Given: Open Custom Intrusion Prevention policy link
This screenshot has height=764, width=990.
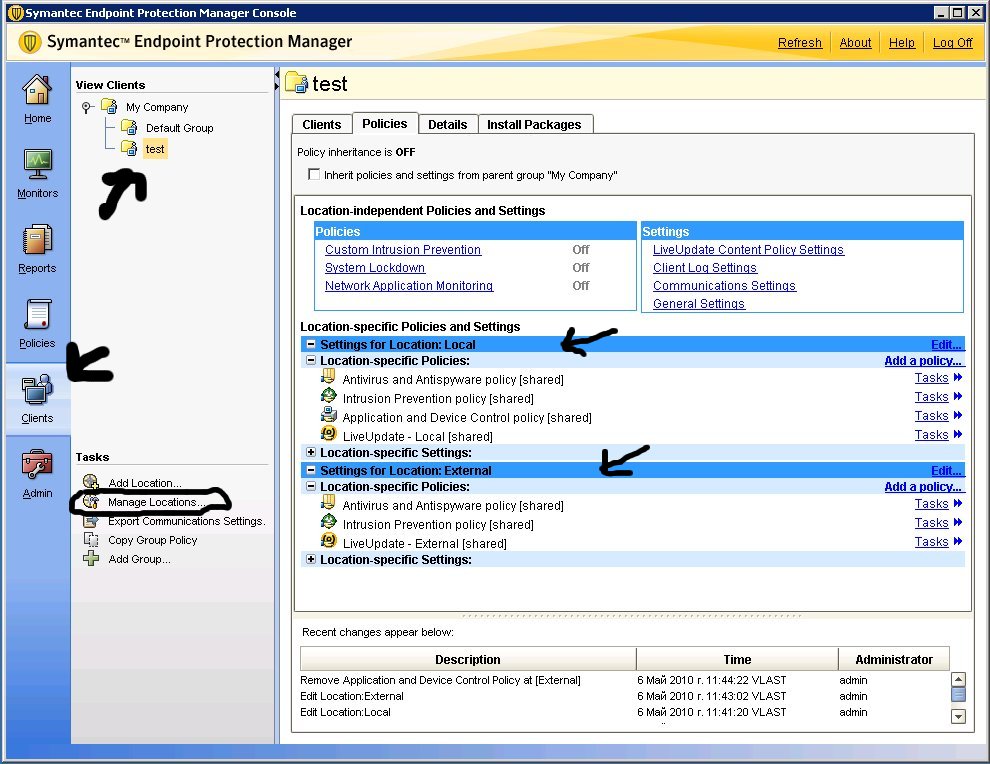Looking at the screenshot, I should point(403,249).
